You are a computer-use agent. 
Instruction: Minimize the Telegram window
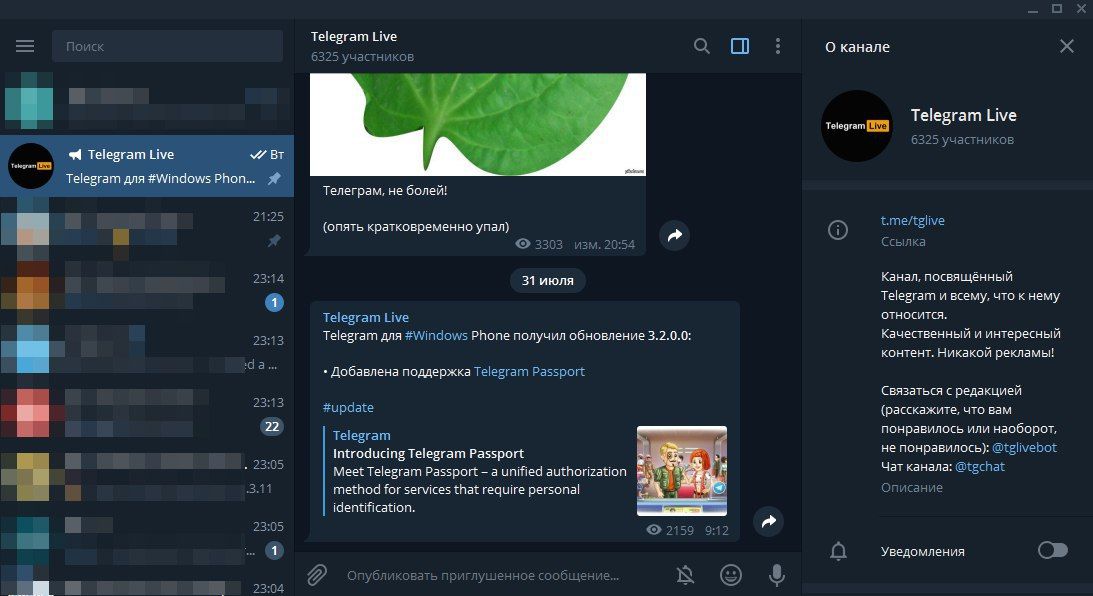coord(1032,9)
